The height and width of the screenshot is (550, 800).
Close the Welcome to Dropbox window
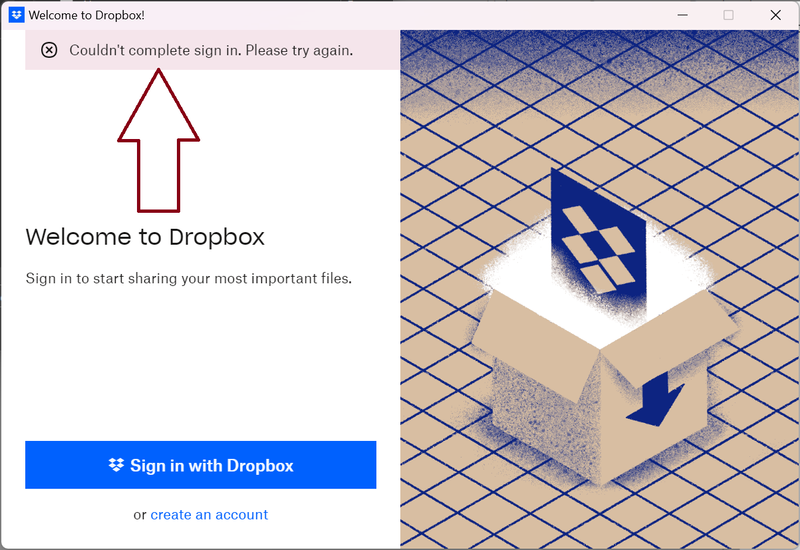coord(776,15)
